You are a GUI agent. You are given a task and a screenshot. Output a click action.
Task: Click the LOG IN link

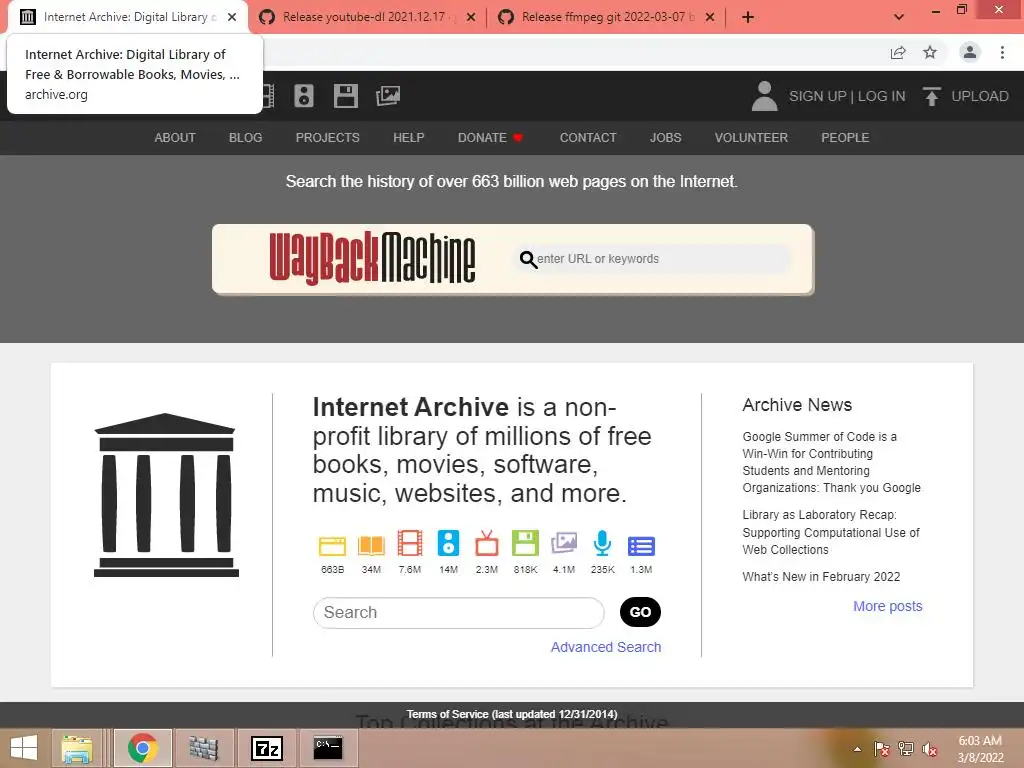pyautogui.click(x=882, y=96)
